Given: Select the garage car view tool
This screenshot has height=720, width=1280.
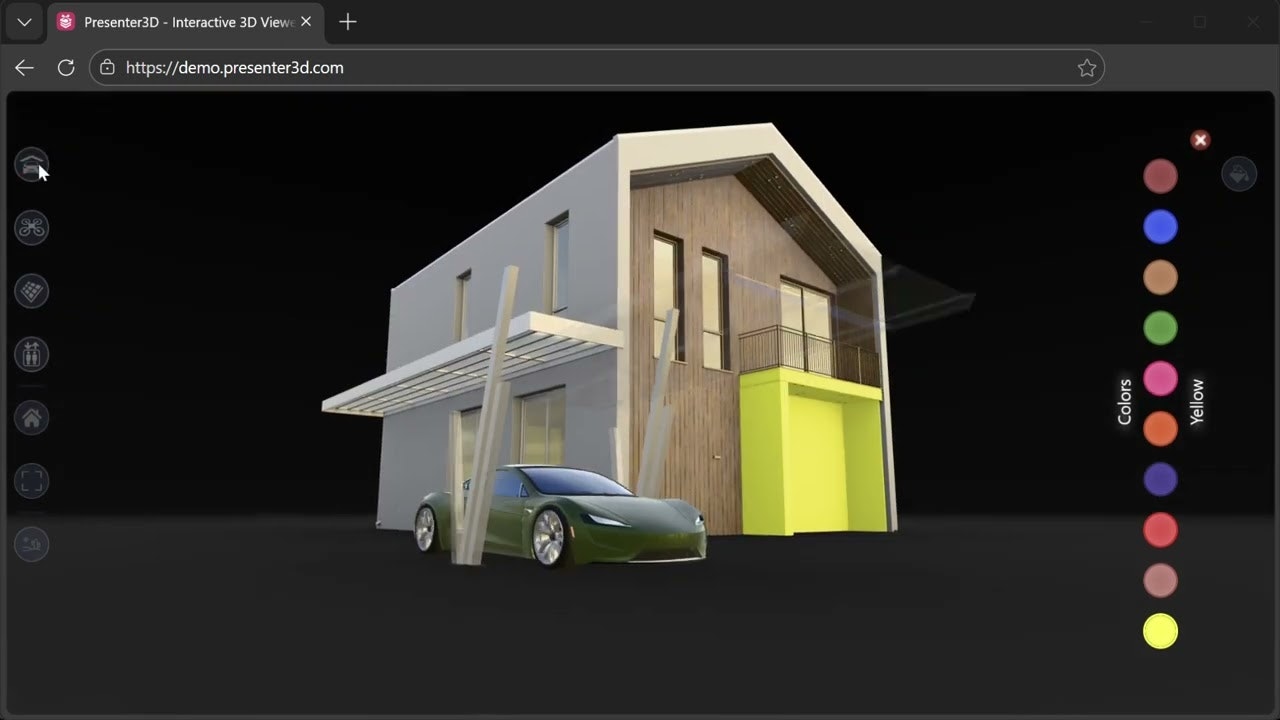Looking at the screenshot, I should tap(31, 163).
